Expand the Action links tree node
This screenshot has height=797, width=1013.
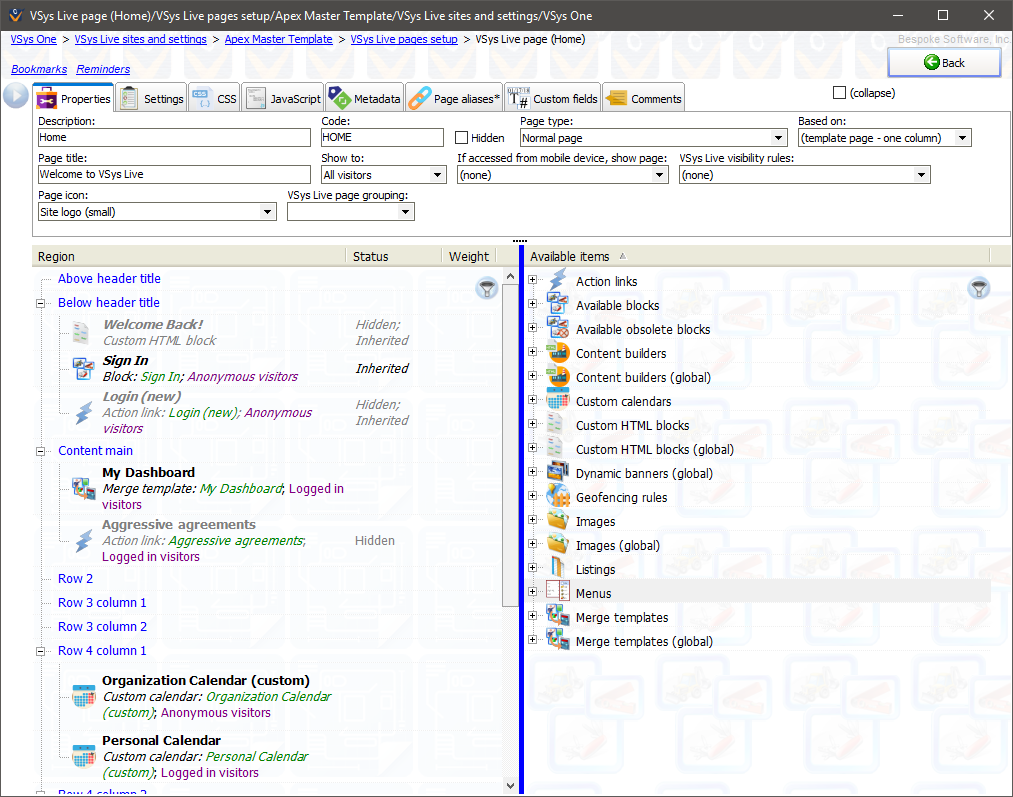click(x=533, y=281)
